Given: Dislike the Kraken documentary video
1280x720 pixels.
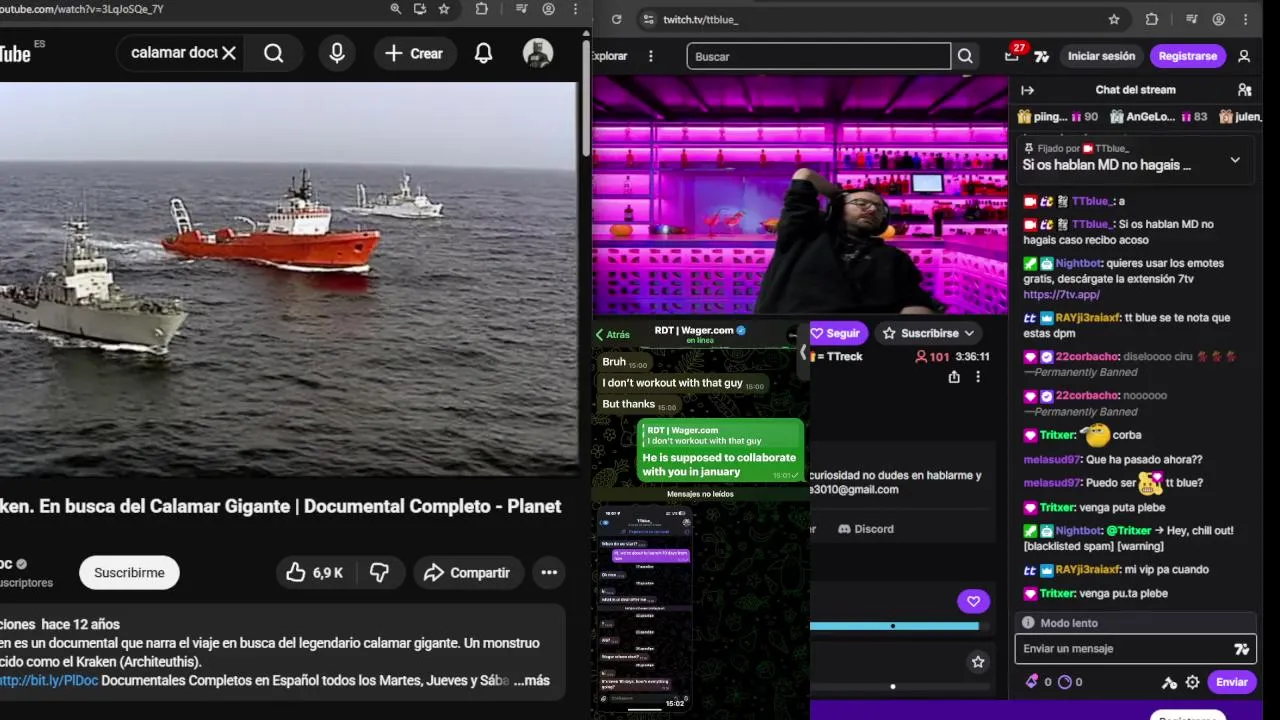Looking at the screenshot, I should 379,573.
